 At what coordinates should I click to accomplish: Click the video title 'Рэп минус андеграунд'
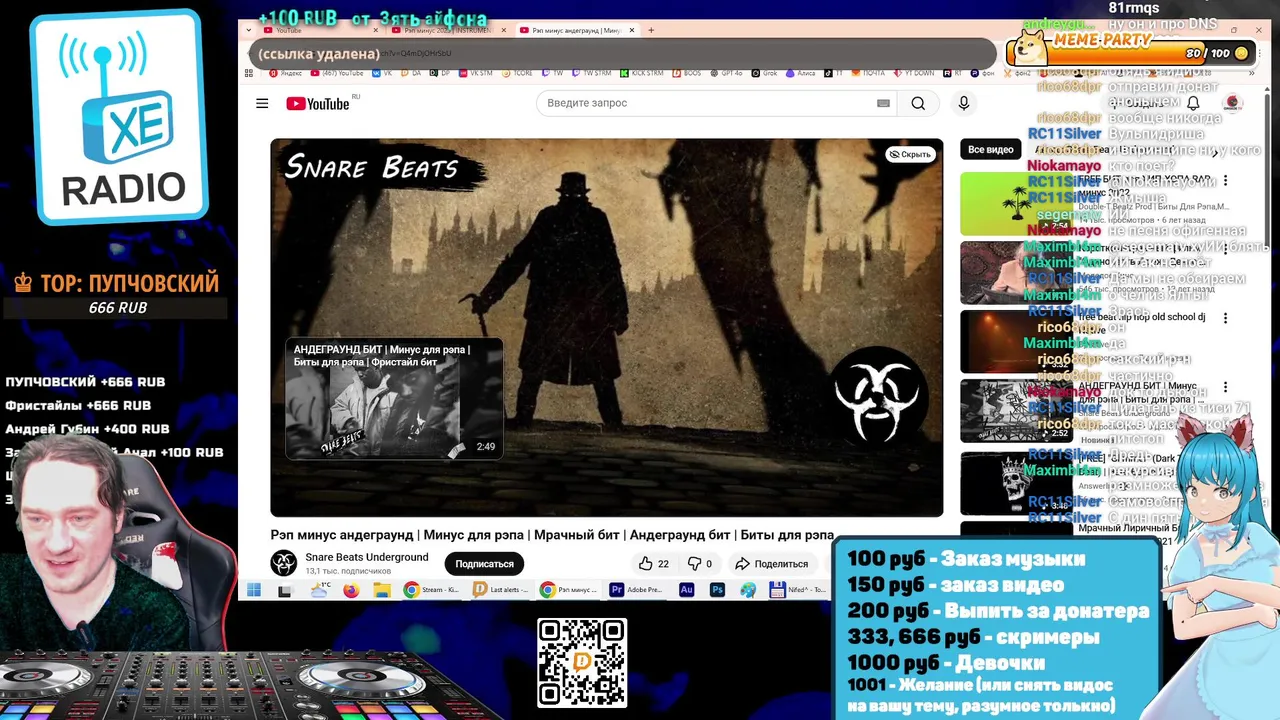click(552, 535)
